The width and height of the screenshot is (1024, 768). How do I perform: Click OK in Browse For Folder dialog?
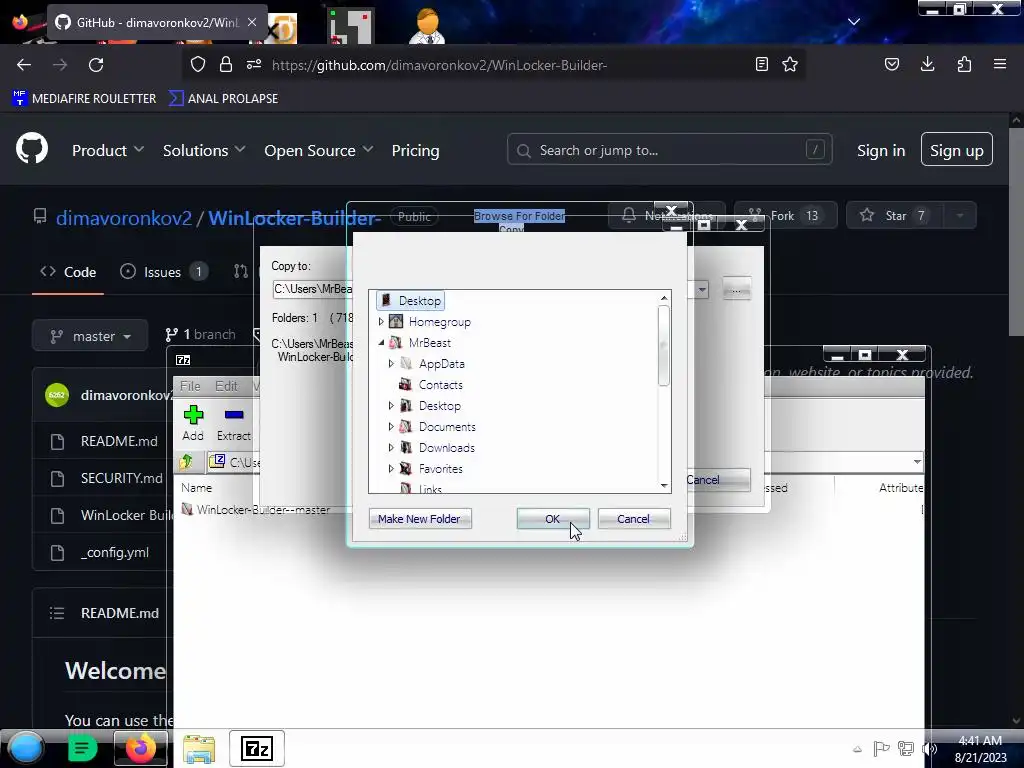point(552,519)
